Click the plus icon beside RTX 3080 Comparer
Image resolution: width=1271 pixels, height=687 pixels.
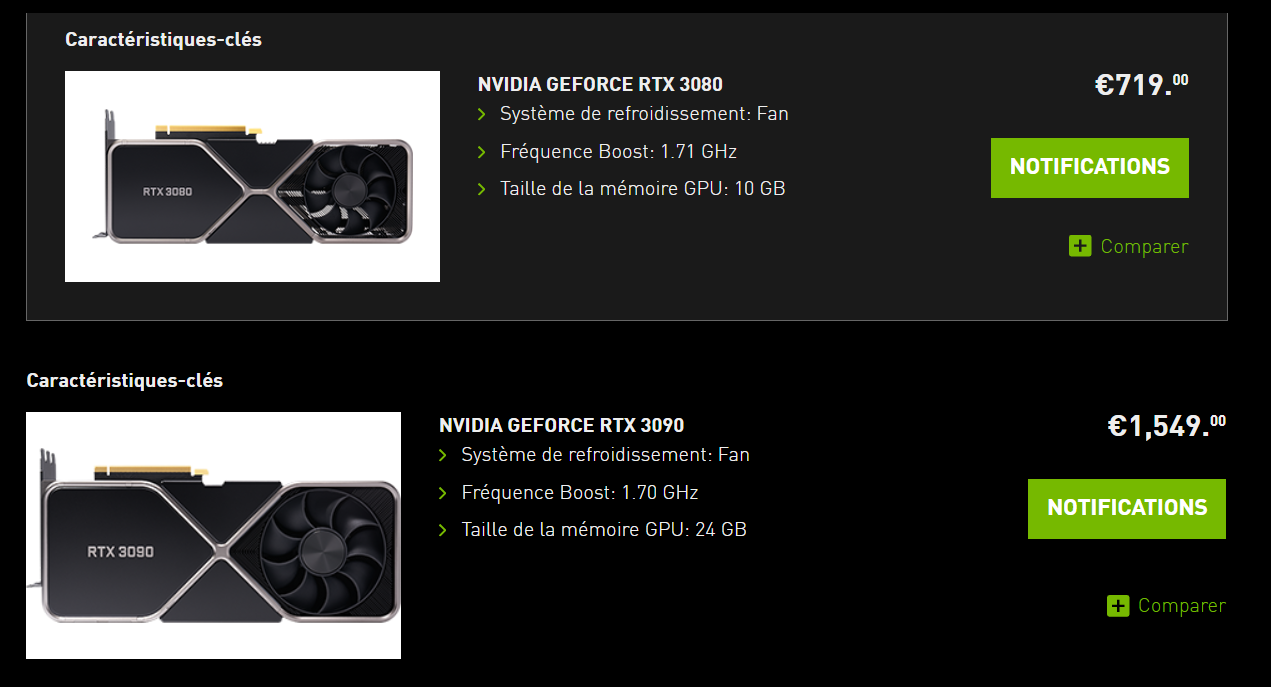[x=1080, y=246]
